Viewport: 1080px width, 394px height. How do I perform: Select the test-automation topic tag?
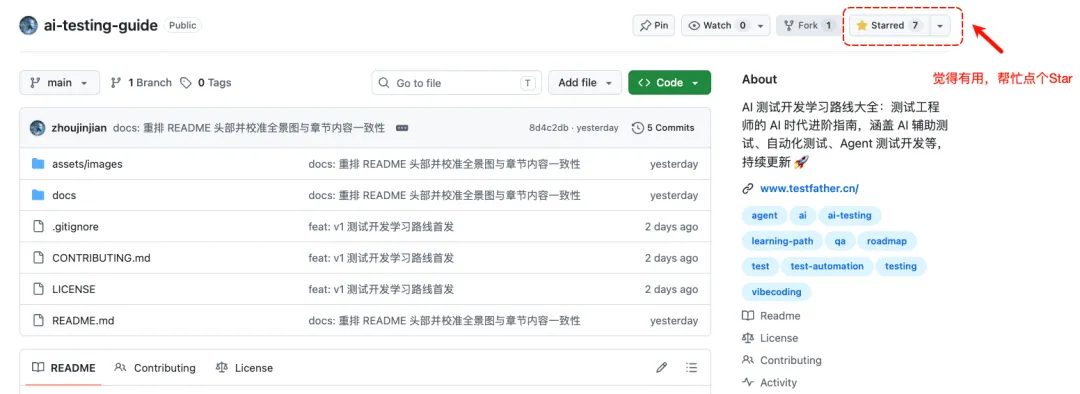(827, 266)
